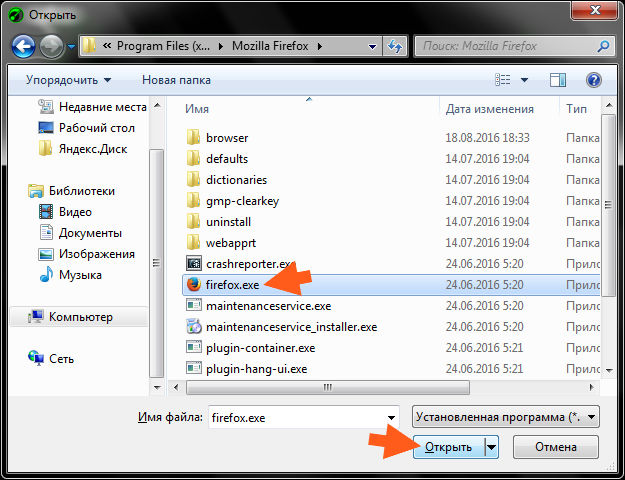Open the browser folder

pyautogui.click(x=227, y=138)
